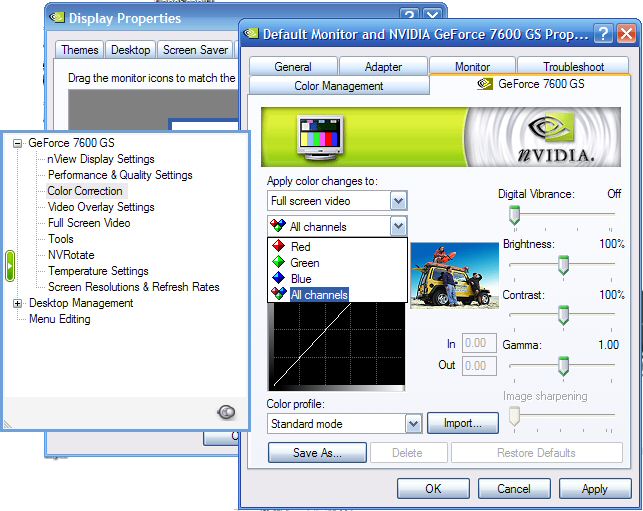This screenshot has height=511, width=643.
Task: Click the jeep preview photo
Action: tap(454, 275)
